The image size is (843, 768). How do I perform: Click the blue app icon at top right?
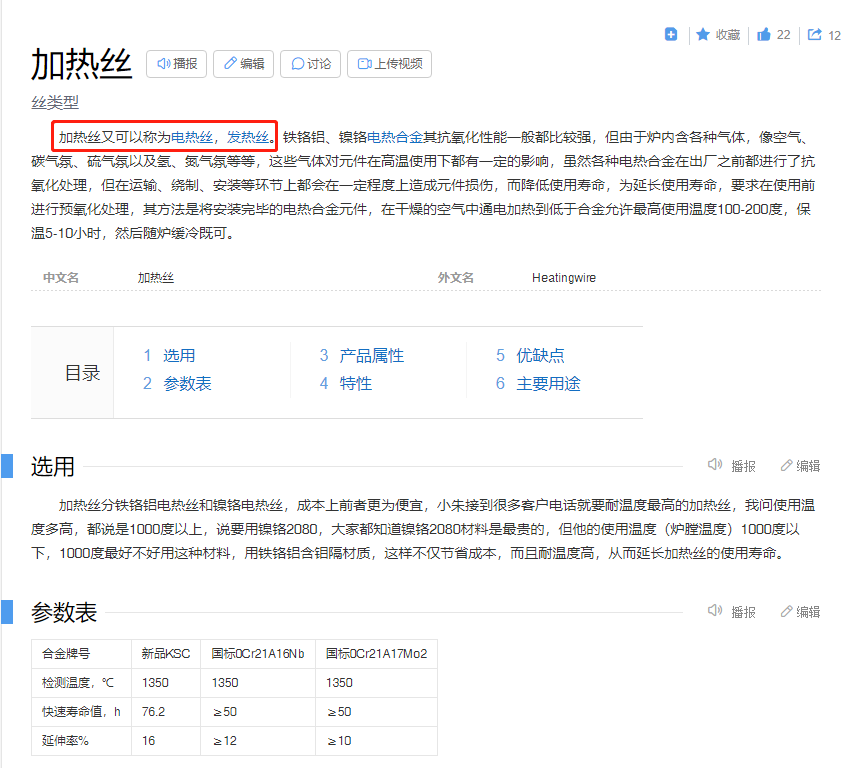[x=670, y=33]
